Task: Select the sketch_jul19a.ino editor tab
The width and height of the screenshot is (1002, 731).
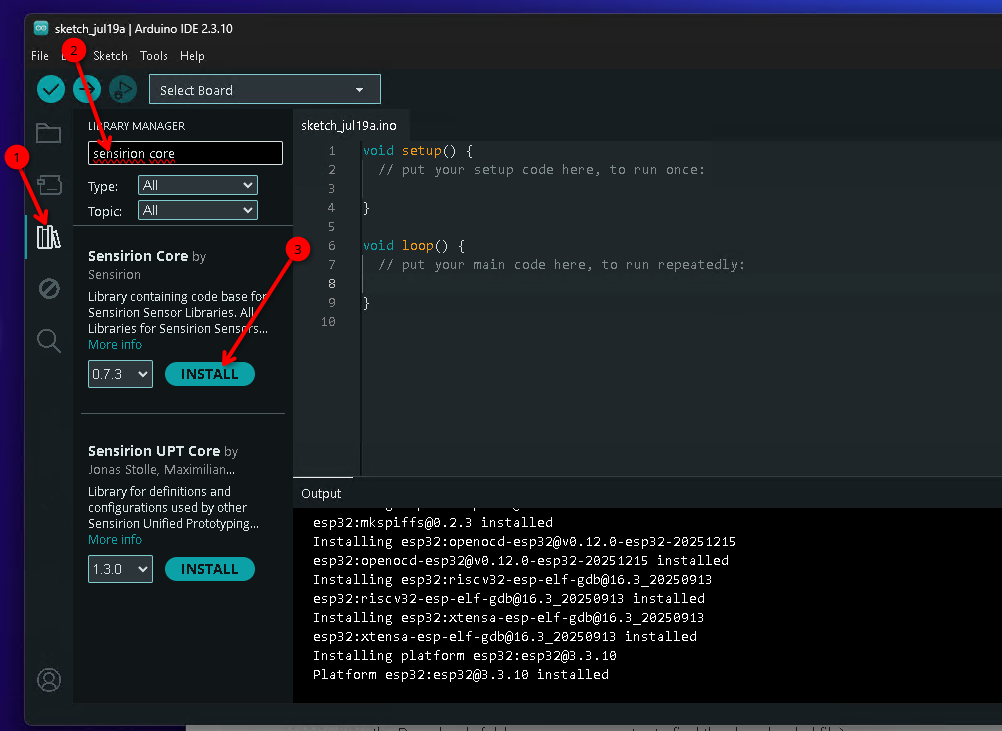Action: [x=349, y=125]
